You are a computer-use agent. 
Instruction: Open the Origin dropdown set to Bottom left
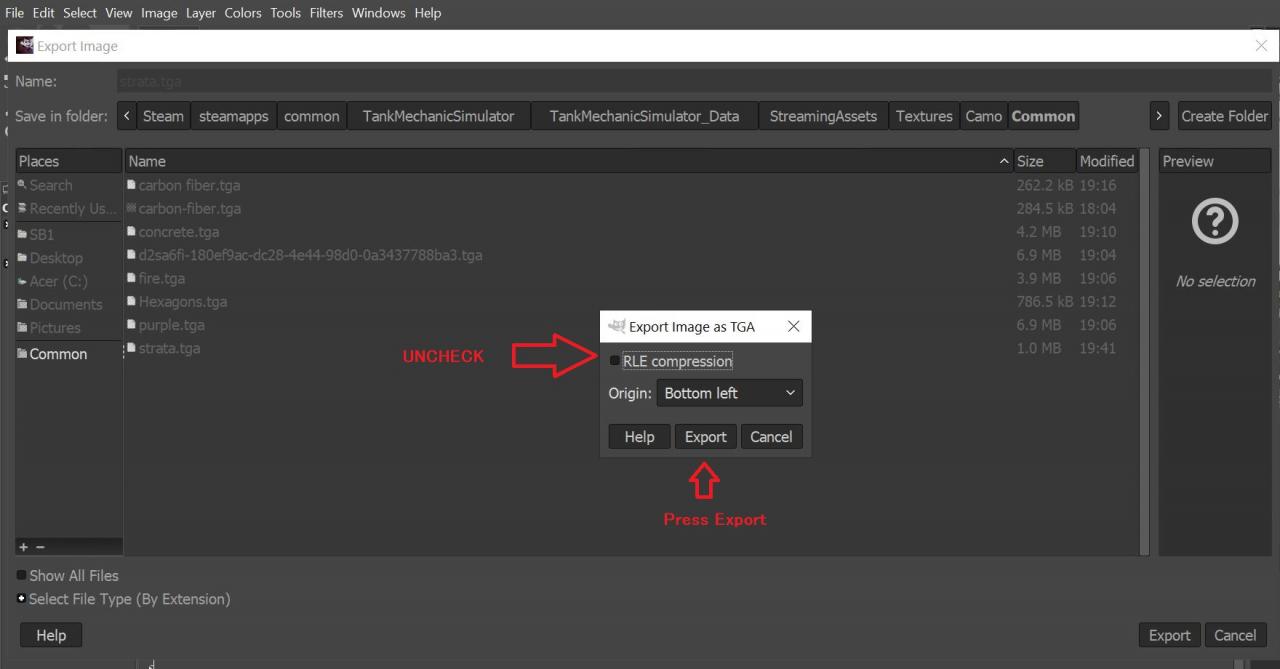(729, 393)
